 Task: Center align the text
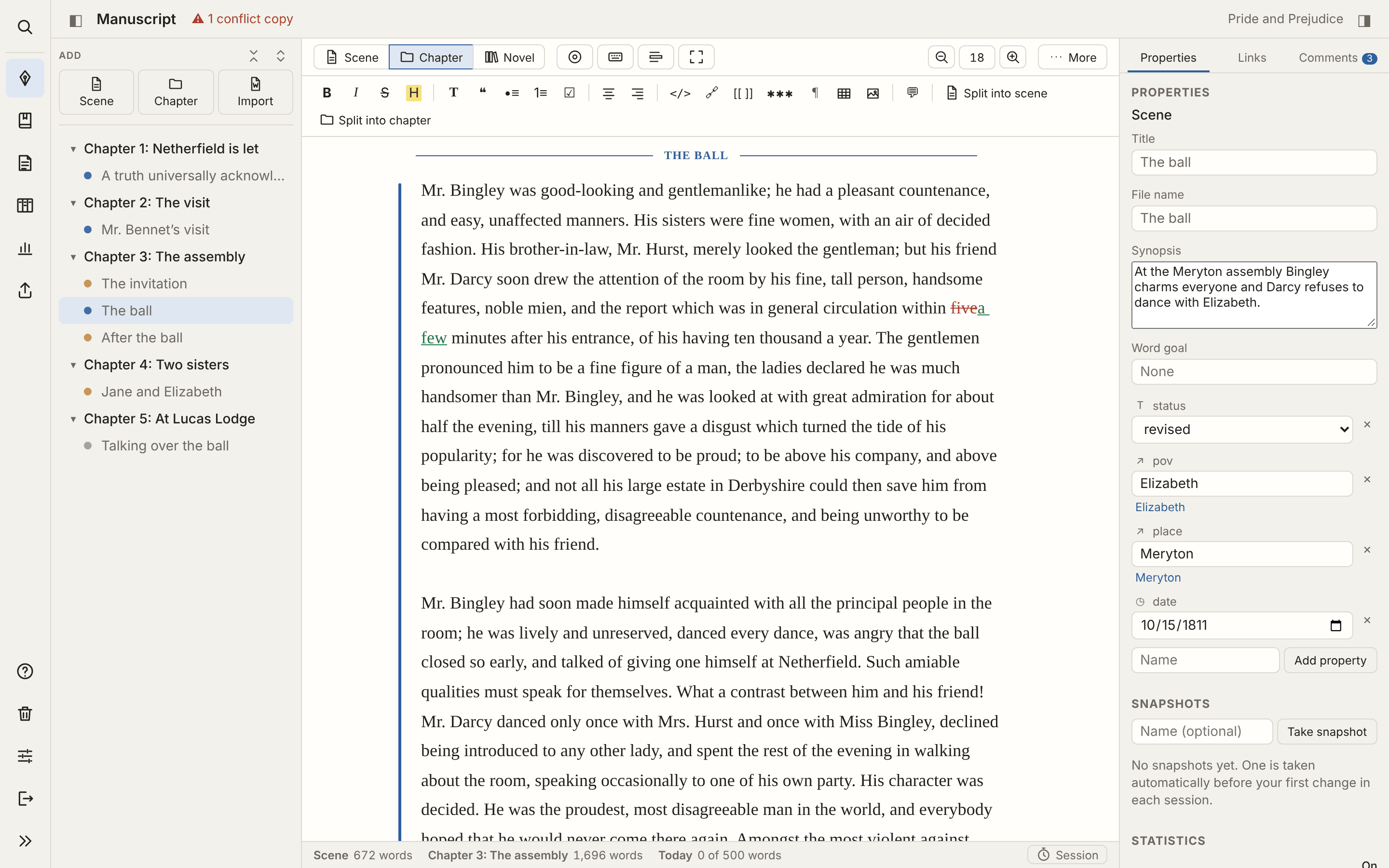608,93
